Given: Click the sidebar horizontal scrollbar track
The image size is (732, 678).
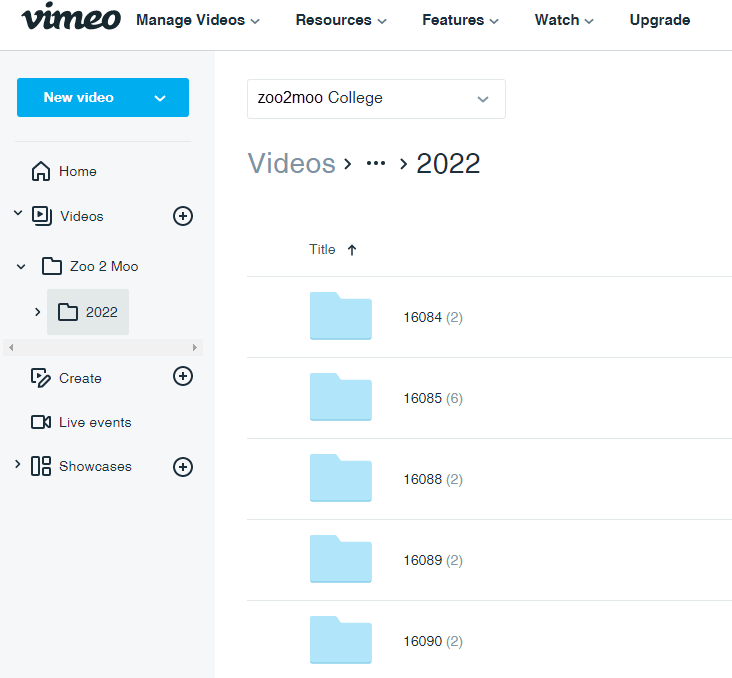Looking at the screenshot, I should point(103,347).
